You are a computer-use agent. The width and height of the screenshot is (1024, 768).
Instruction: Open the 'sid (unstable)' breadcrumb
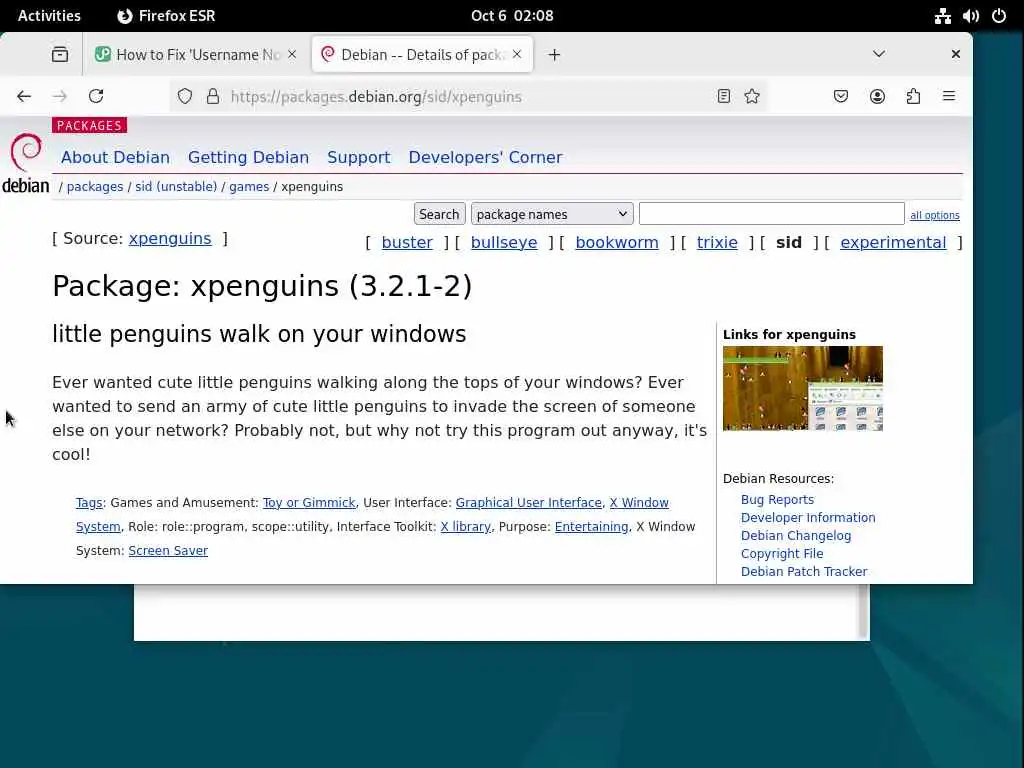click(x=176, y=187)
